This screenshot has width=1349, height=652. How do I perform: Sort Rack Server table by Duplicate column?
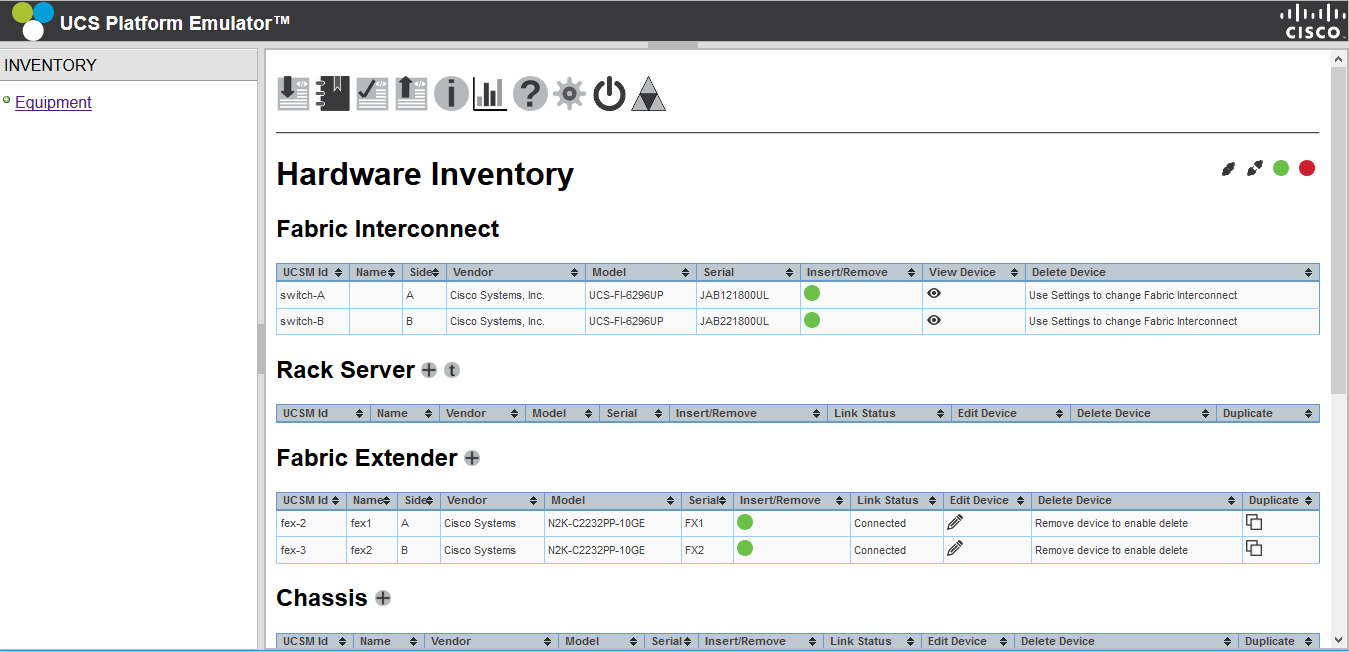(1267, 413)
